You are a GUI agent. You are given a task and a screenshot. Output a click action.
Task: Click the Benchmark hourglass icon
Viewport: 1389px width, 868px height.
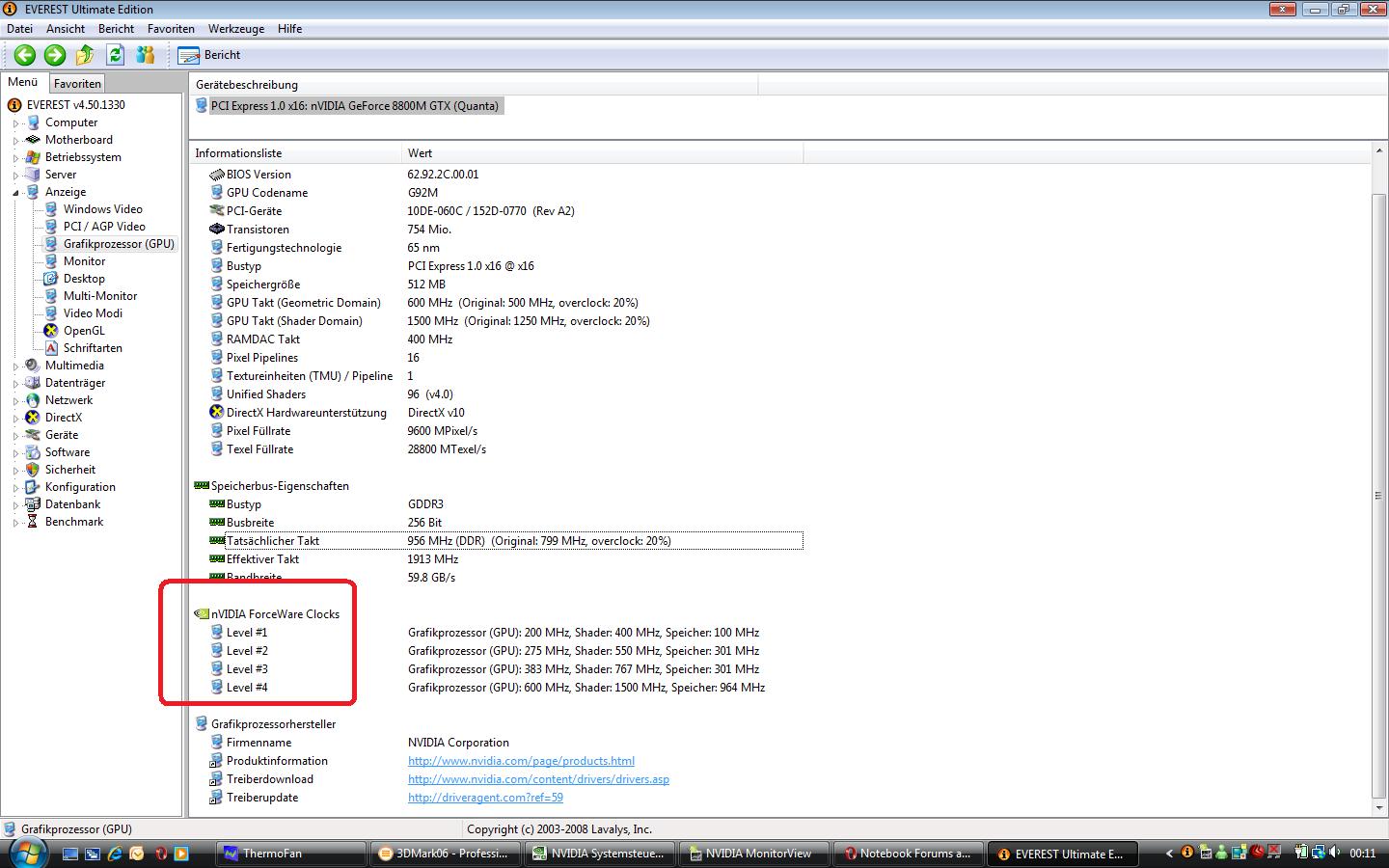[x=33, y=522]
